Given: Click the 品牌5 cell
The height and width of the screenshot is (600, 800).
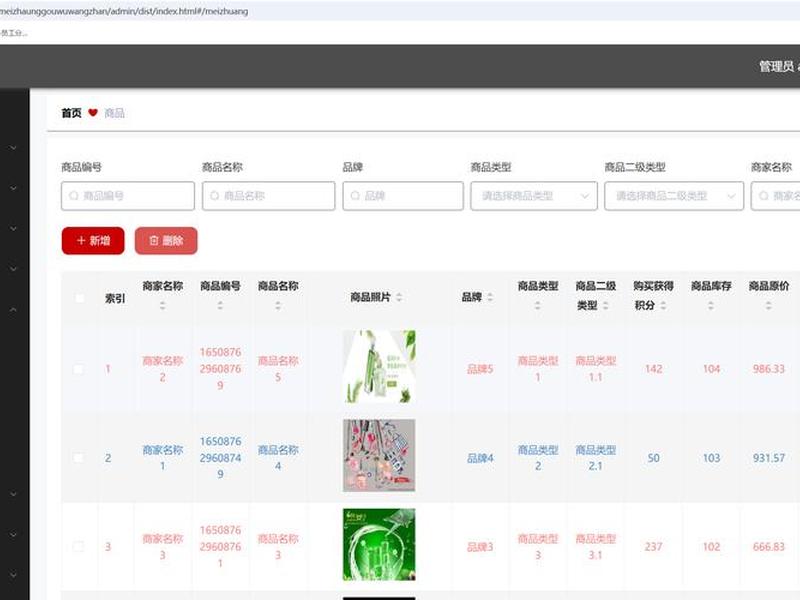Looking at the screenshot, I should (480, 369).
